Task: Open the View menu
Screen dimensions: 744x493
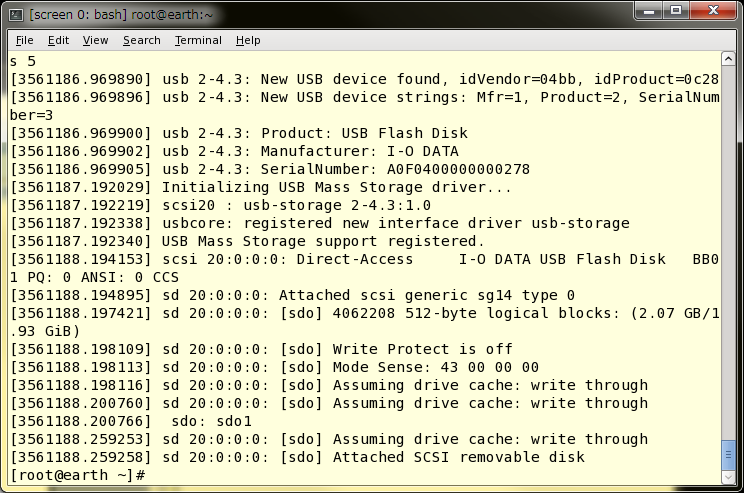Action: coord(95,40)
